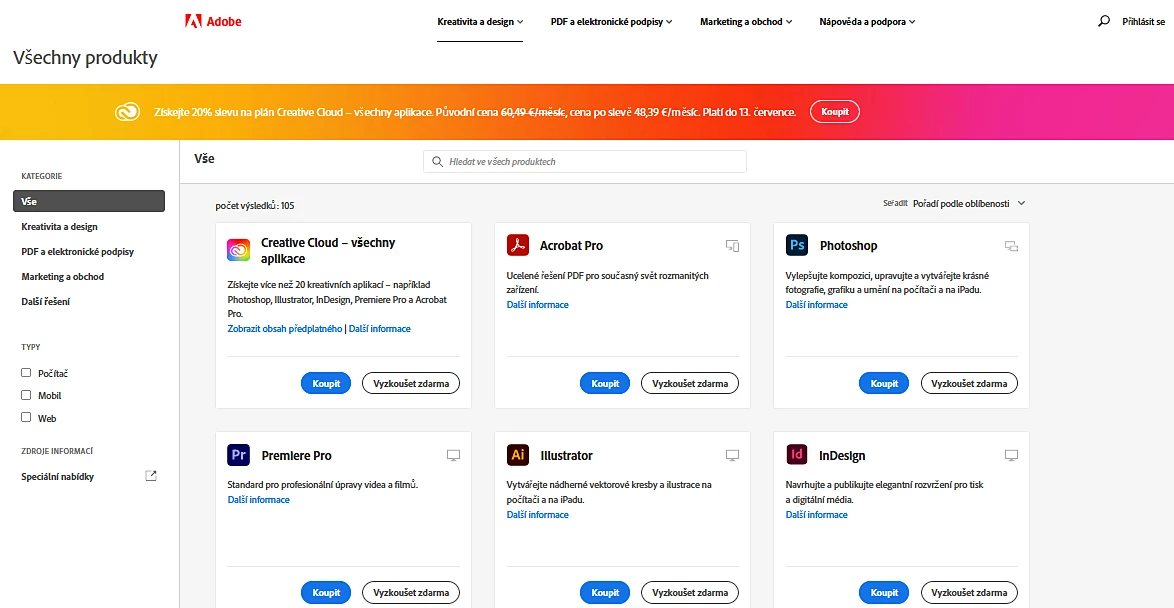This screenshot has height=608, width=1174.
Task: Click the Acrobat Pro product icon
Action: coord(517,245)
